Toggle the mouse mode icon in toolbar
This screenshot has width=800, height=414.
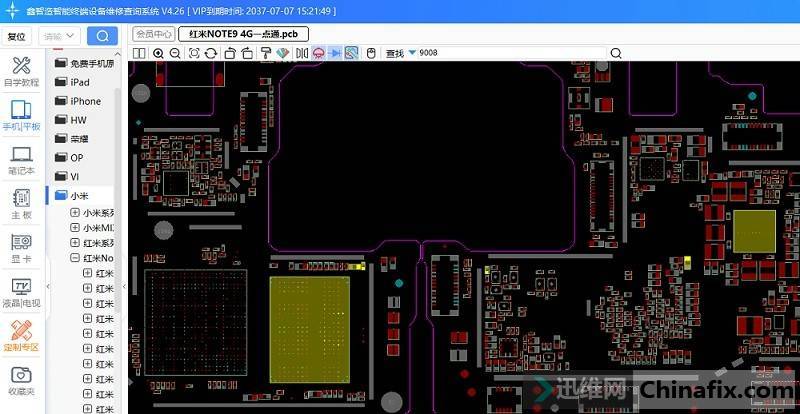tap(369, 52)
